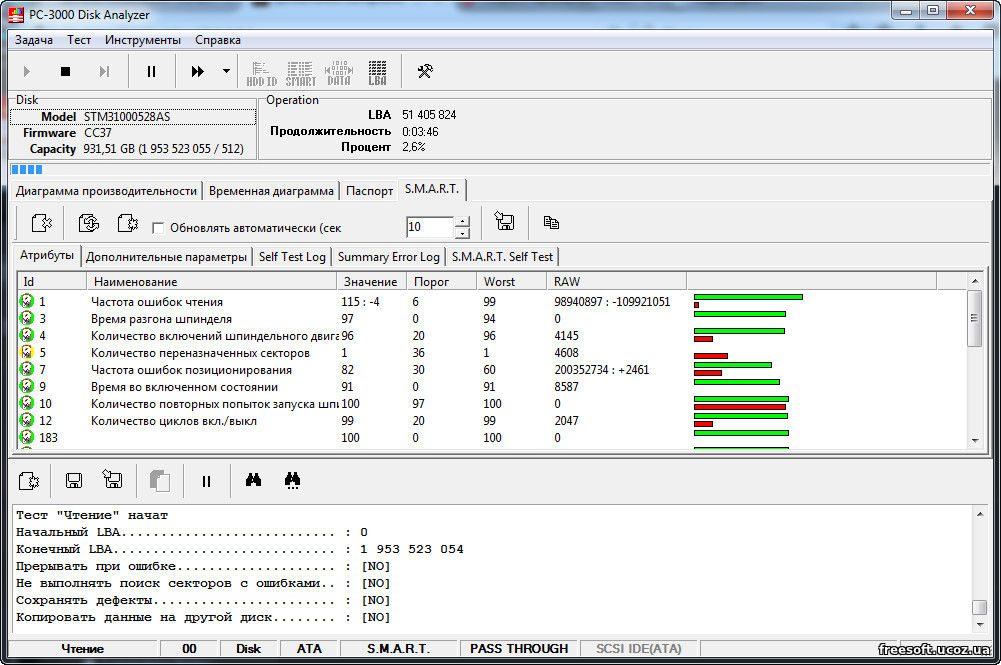The image size is (1001, 665).
Task: Switch to Временная диаграмма tab
Action: point(271,191)
